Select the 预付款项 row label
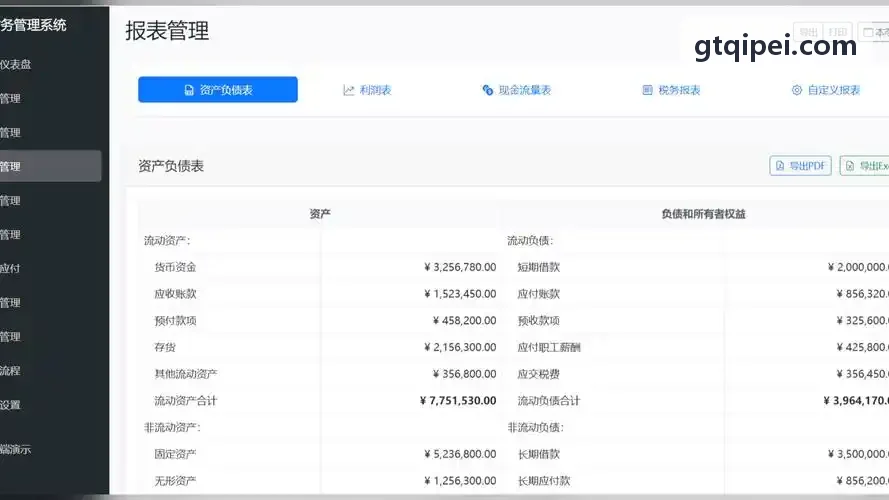 (x=175, y=320)
